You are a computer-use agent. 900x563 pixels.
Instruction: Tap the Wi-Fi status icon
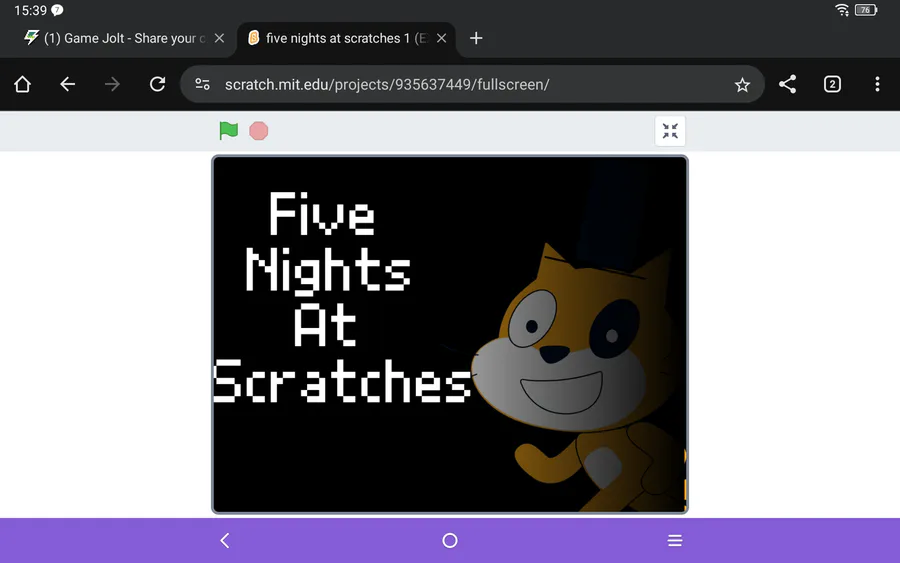tap(842, 10)
